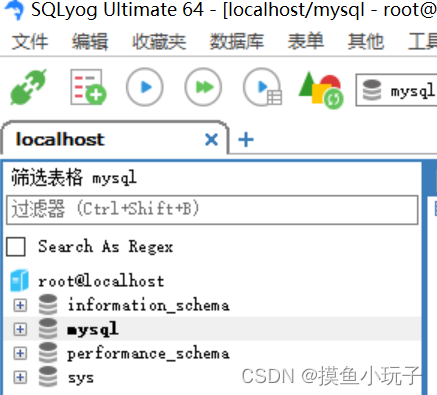The width and height of the screenshot is (437, 395).
Task: Click the information_schema database icon
Action: [48, 305]
